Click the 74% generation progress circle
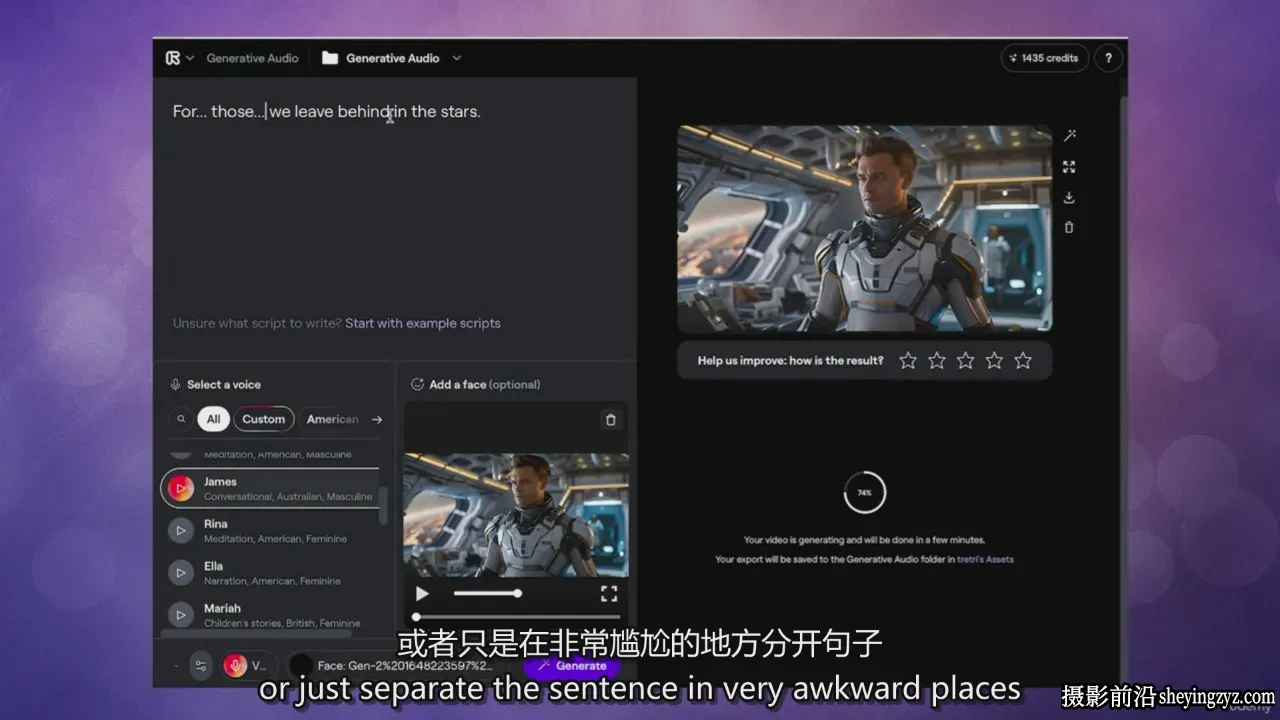Image resolution: width=1280 pixels, height=720 pixels. (x=865, y=493)
